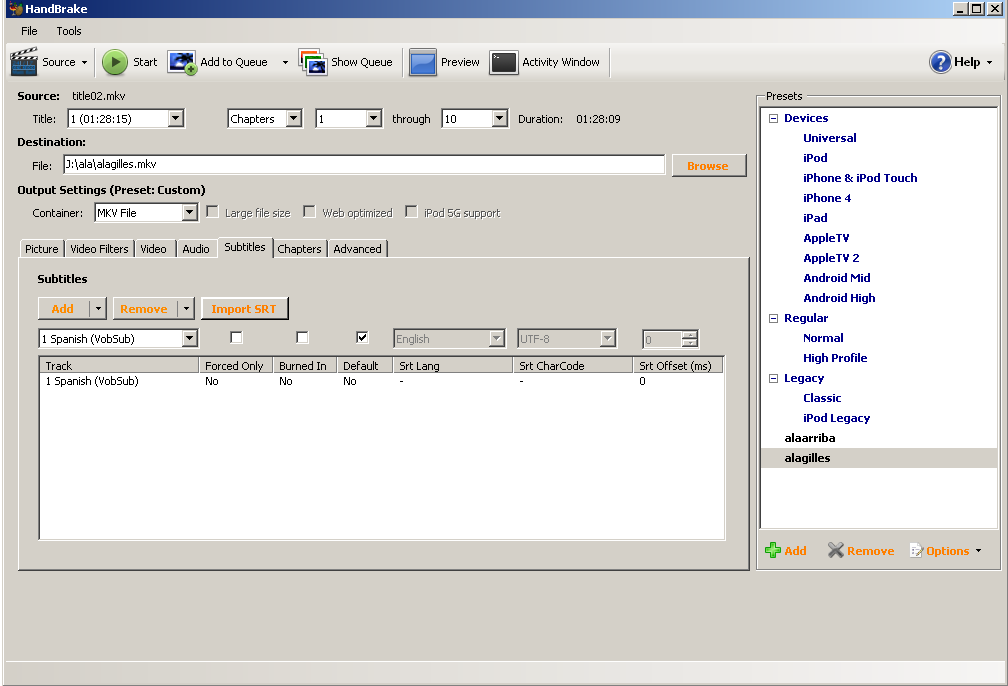This screenshot has height=686, width=1008.
Task: Collapse the Legacy preset group
Action: pos(773,379)
